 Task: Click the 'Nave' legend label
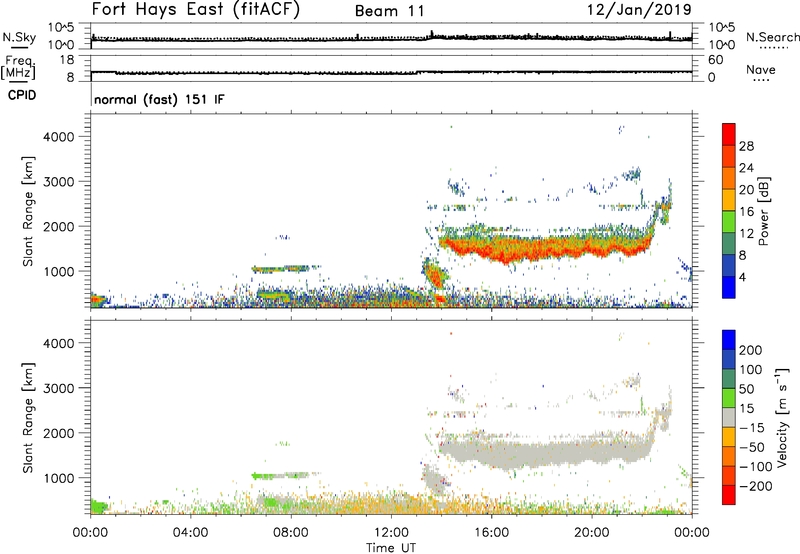(761, 69)
